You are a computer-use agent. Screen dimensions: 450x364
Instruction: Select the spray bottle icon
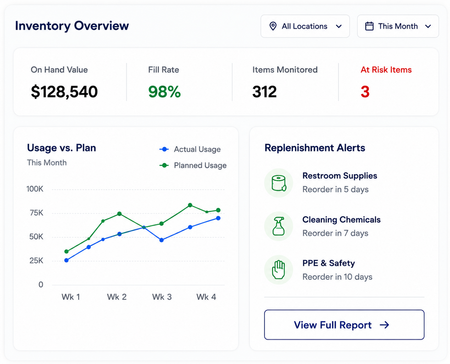click(x=279, y=227)
